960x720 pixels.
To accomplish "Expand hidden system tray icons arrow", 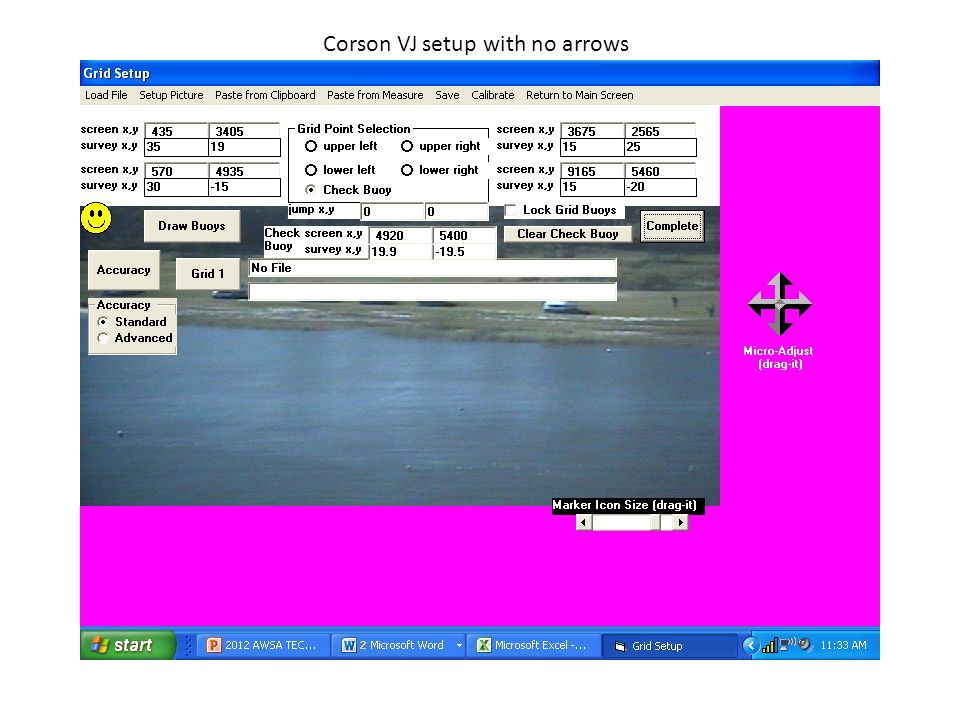I will click(x=751, y=645).
